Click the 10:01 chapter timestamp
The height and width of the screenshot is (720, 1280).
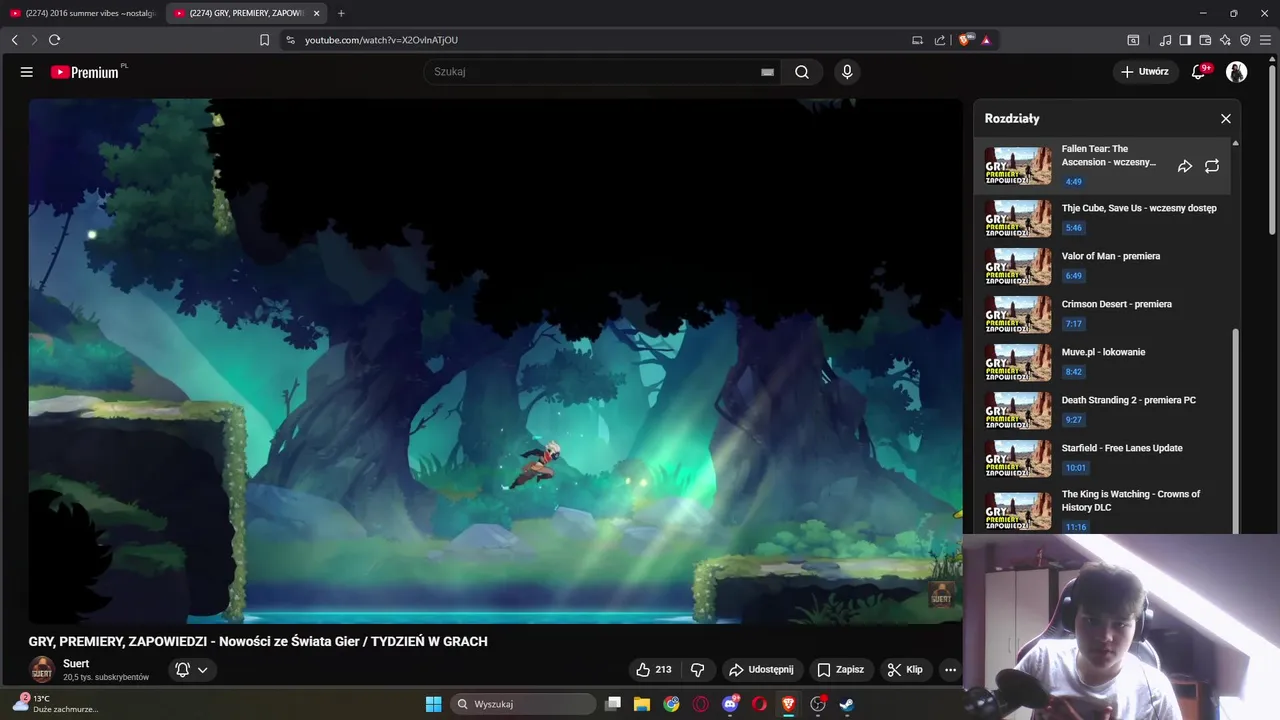click(1075, 468)
